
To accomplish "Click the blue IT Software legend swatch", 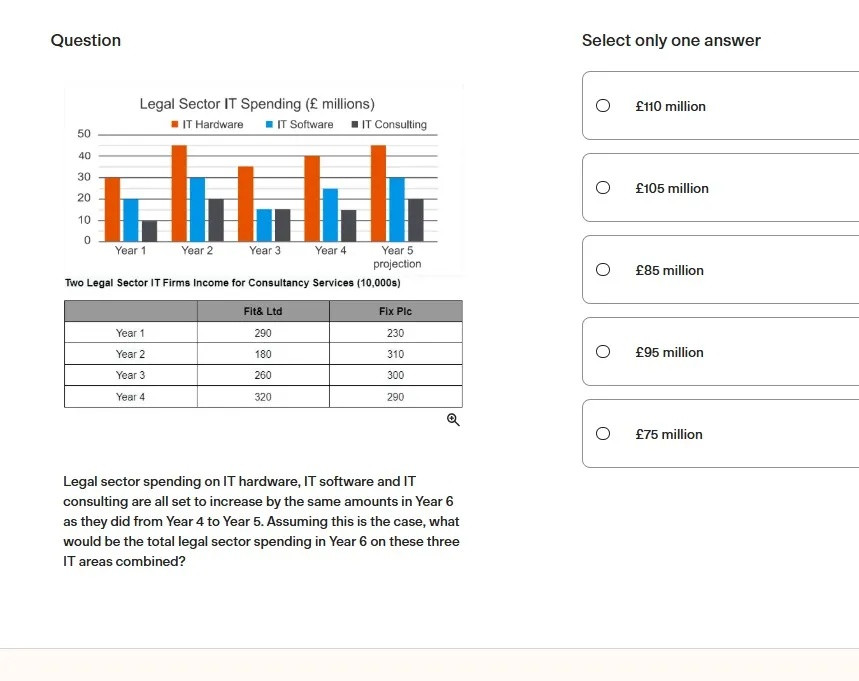I will coord(269,124).
